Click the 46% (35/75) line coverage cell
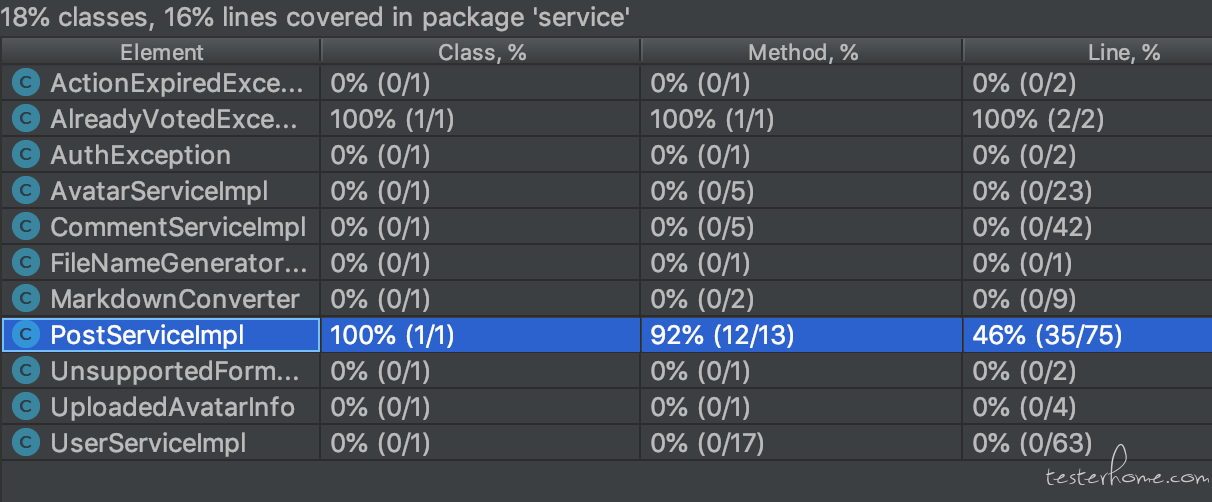The image size is (1212, 502). point(1088,335)
